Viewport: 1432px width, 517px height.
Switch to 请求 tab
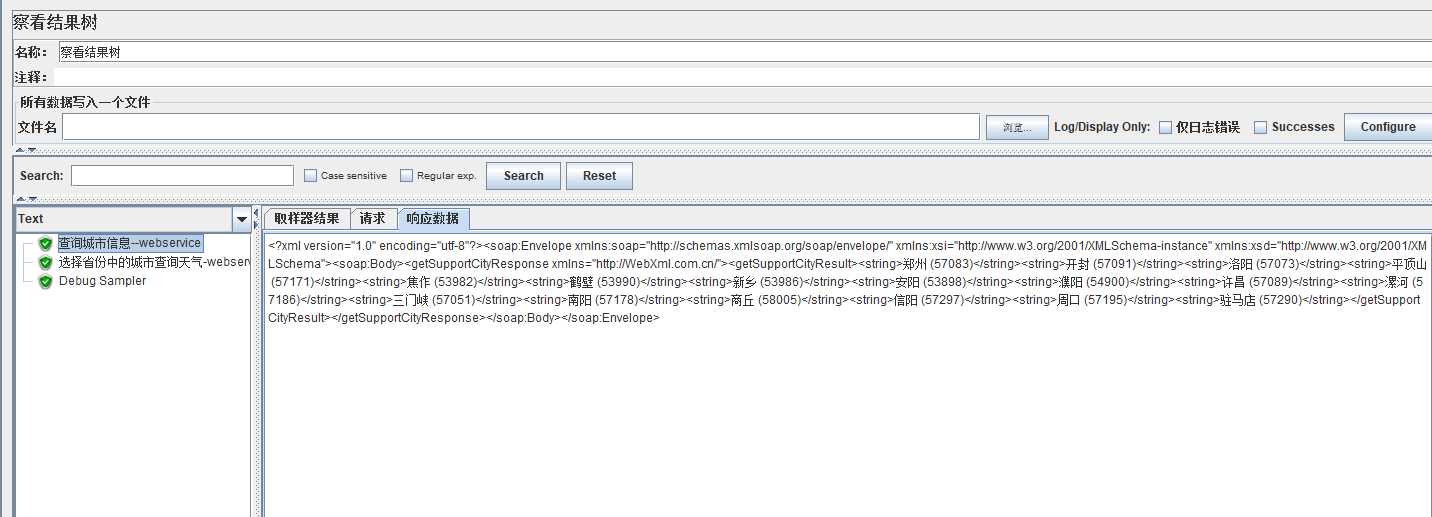click(x=373, y=218)
